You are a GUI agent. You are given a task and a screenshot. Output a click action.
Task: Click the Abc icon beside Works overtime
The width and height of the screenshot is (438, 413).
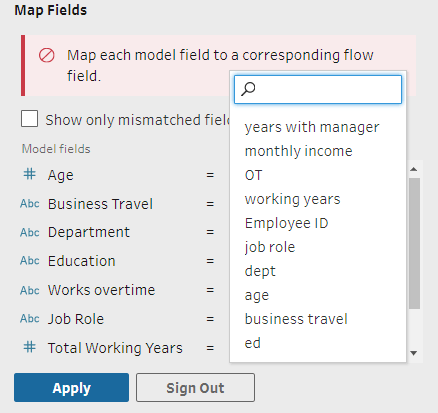[x=30, y=290]
